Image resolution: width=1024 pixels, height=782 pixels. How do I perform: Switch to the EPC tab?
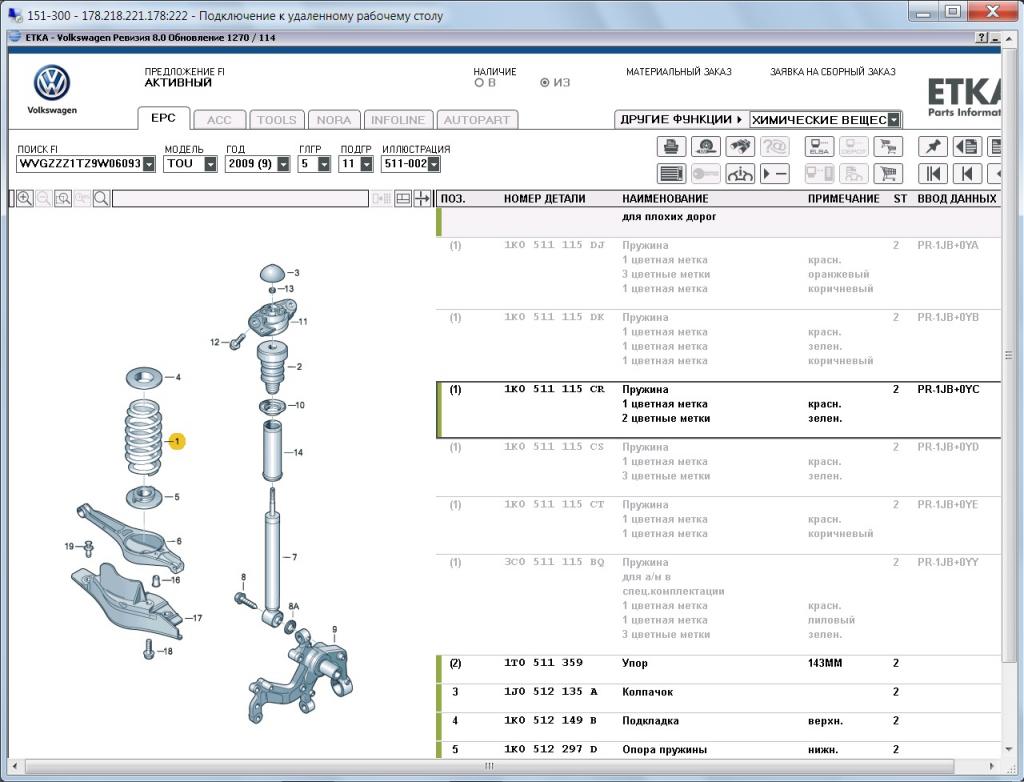(163, 118)
